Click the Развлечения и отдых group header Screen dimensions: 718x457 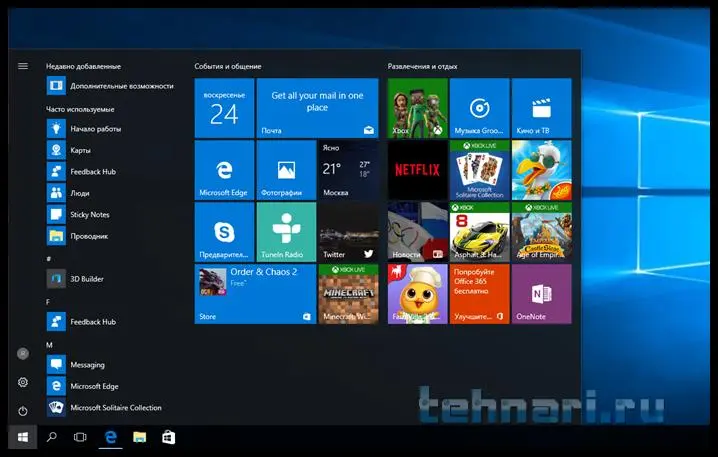pos(422,66)
